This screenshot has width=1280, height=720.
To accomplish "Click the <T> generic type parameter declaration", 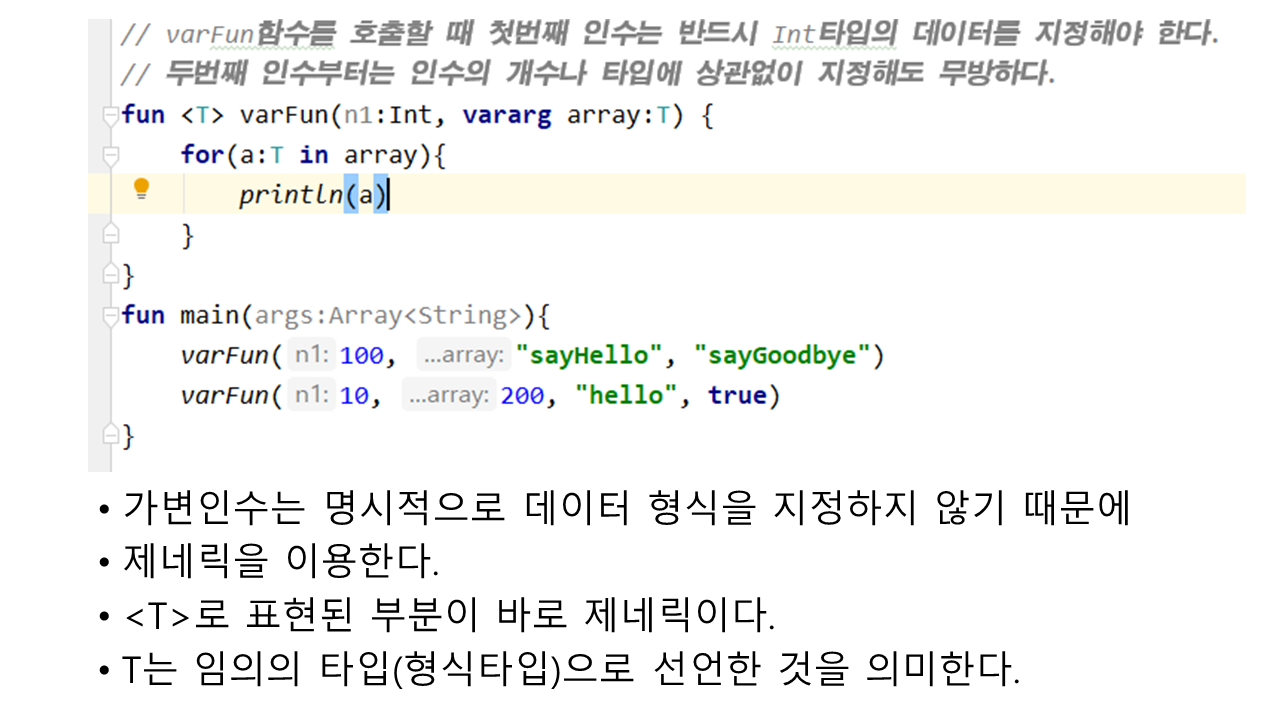I will point(203,115).
